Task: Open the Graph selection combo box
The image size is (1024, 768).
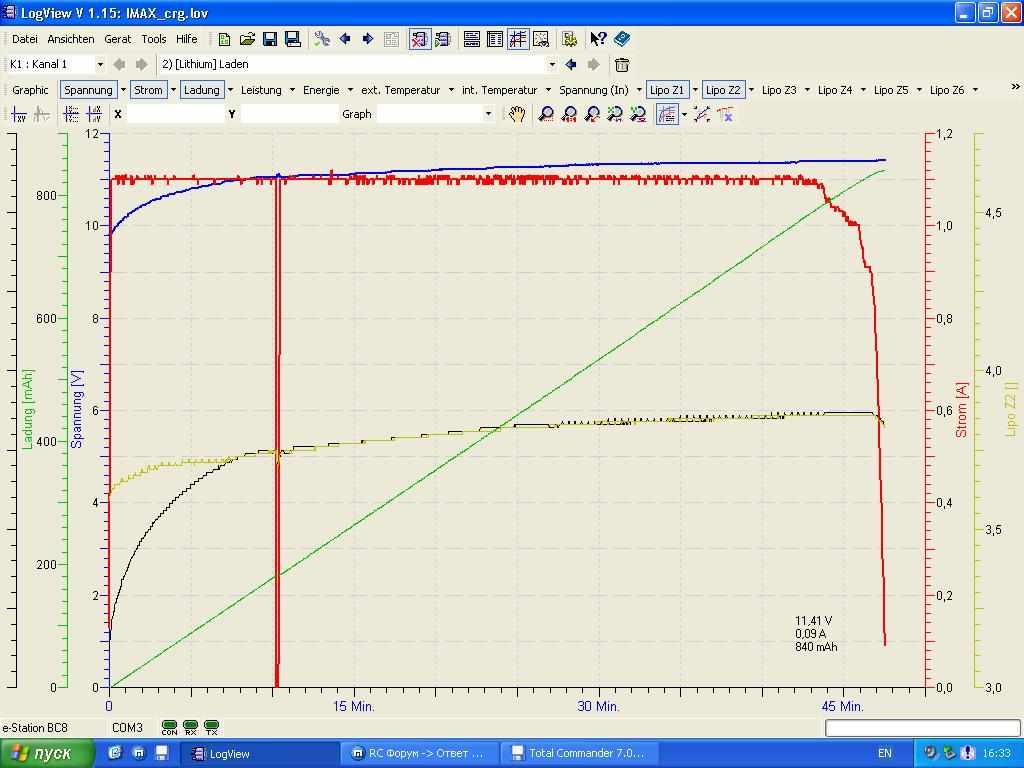Action: coord(488,114)
